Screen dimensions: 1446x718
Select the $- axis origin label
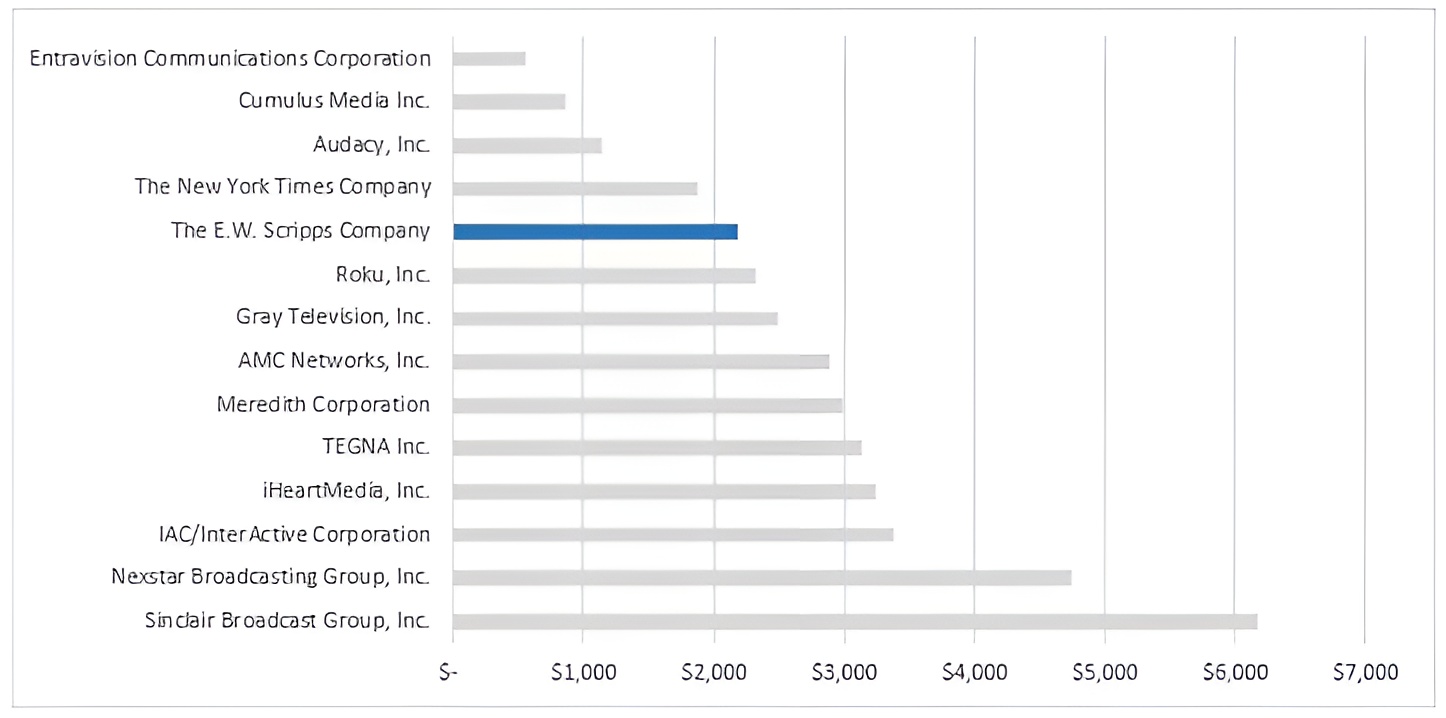click(x=449, y=673)
